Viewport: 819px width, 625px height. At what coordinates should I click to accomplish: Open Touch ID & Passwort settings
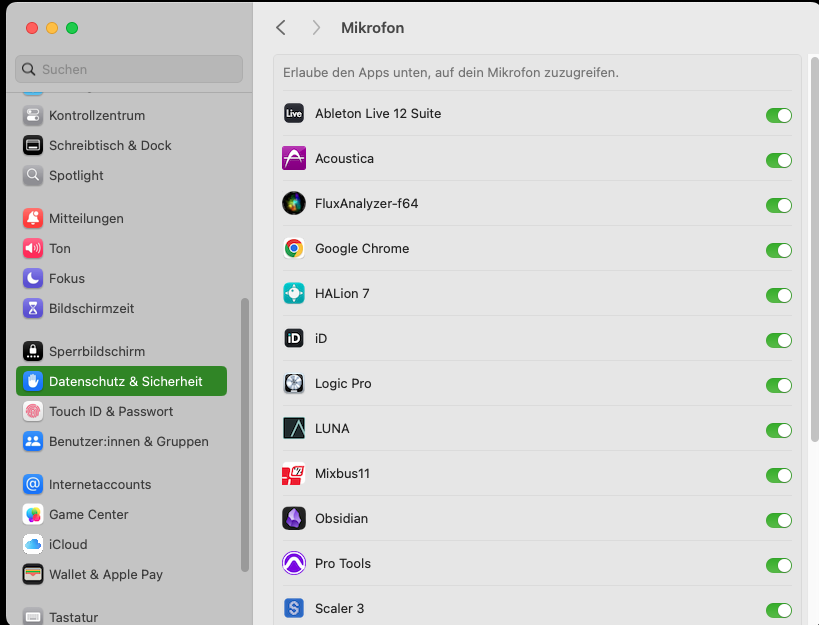coord(121,411)
